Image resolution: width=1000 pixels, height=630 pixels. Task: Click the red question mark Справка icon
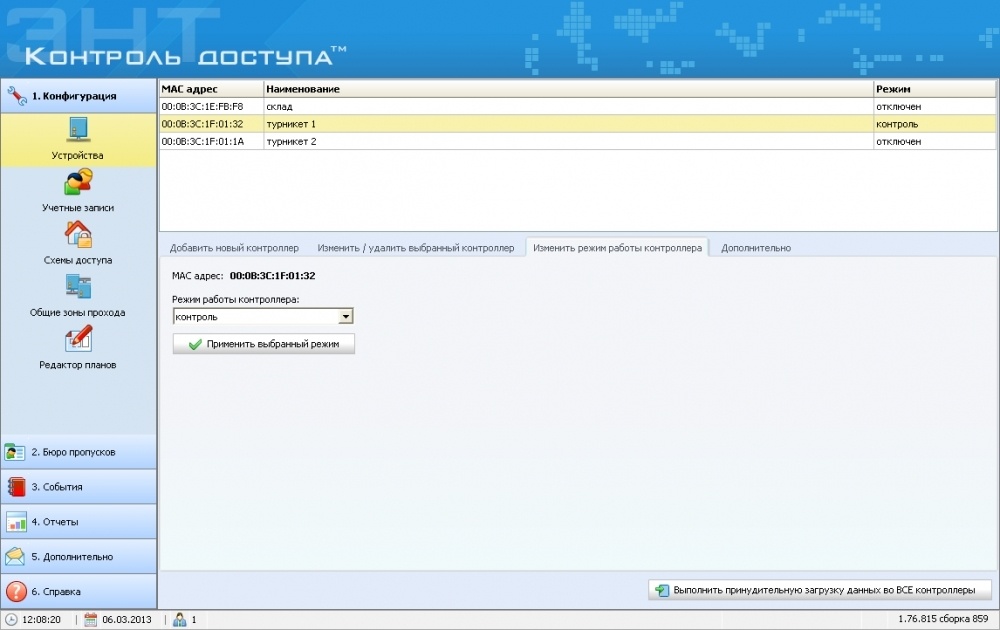click(16, 591)
